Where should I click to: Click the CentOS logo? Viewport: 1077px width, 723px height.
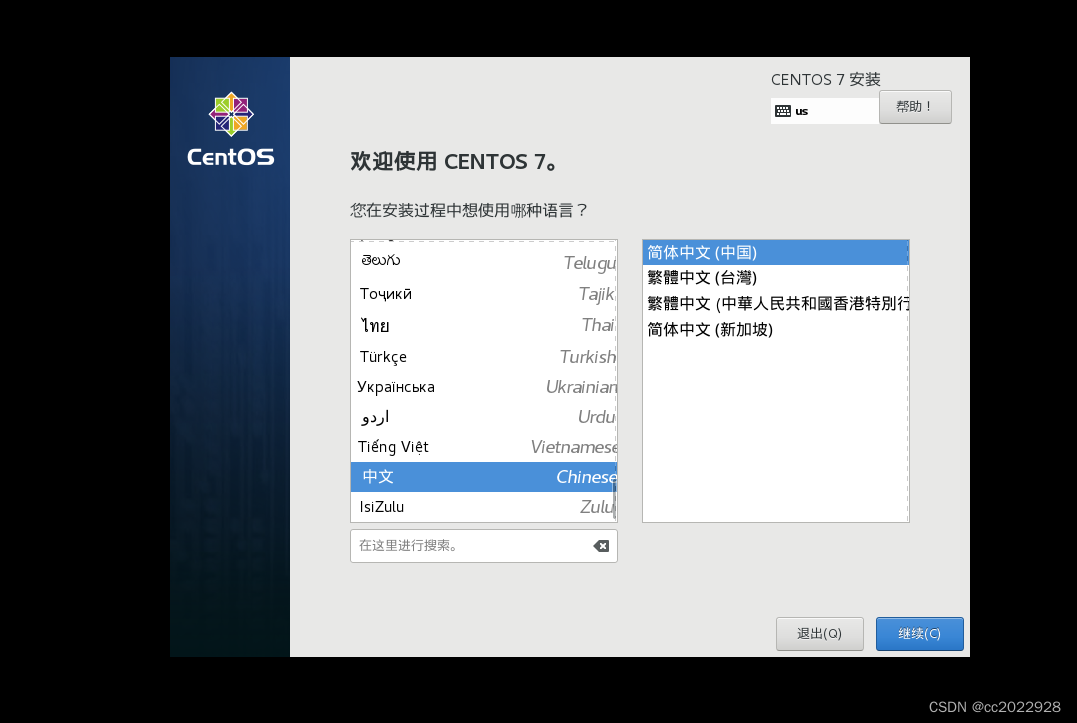point(231,130)
